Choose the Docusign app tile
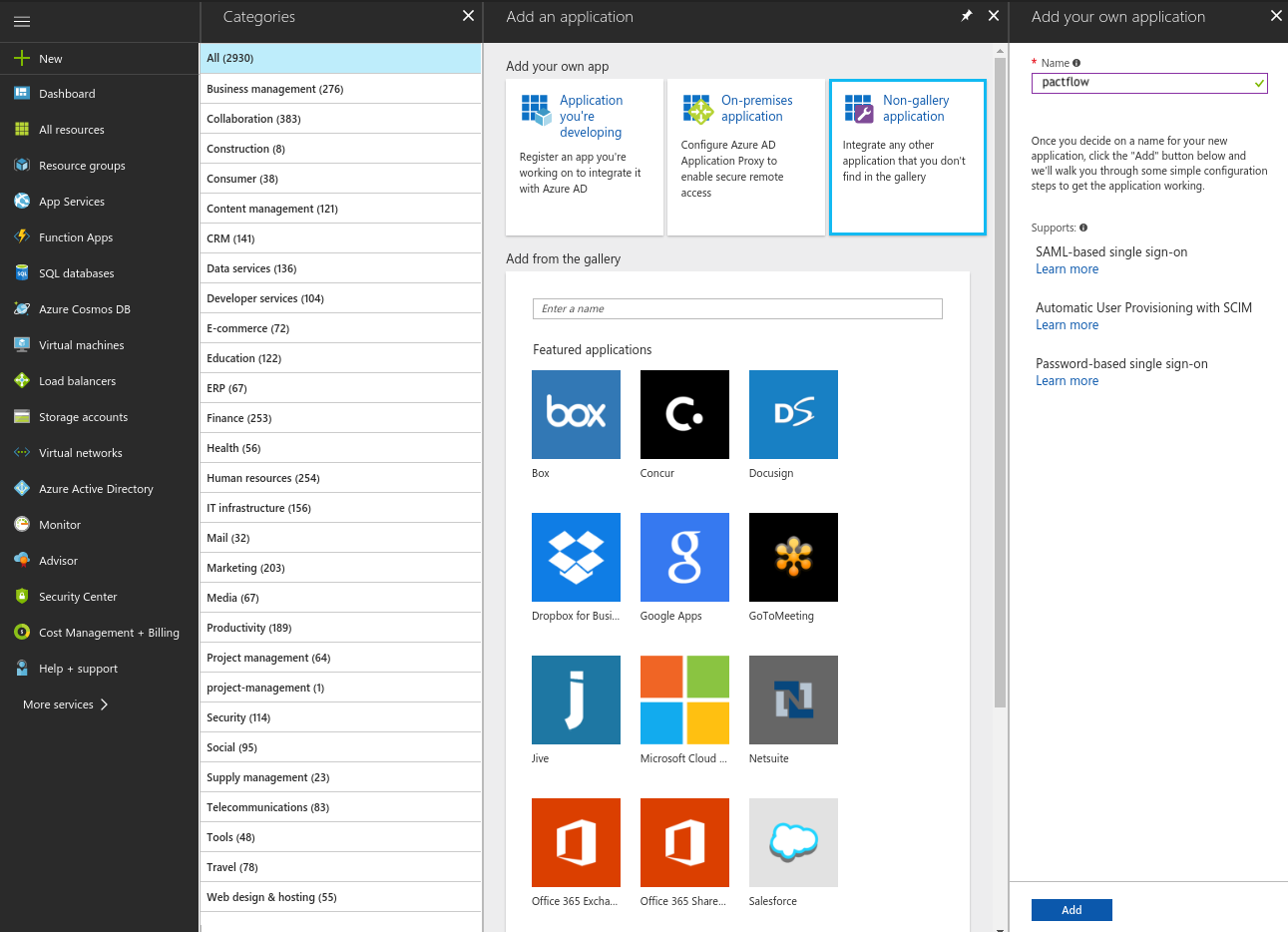The image size is (1288, 932). [793, 414]
